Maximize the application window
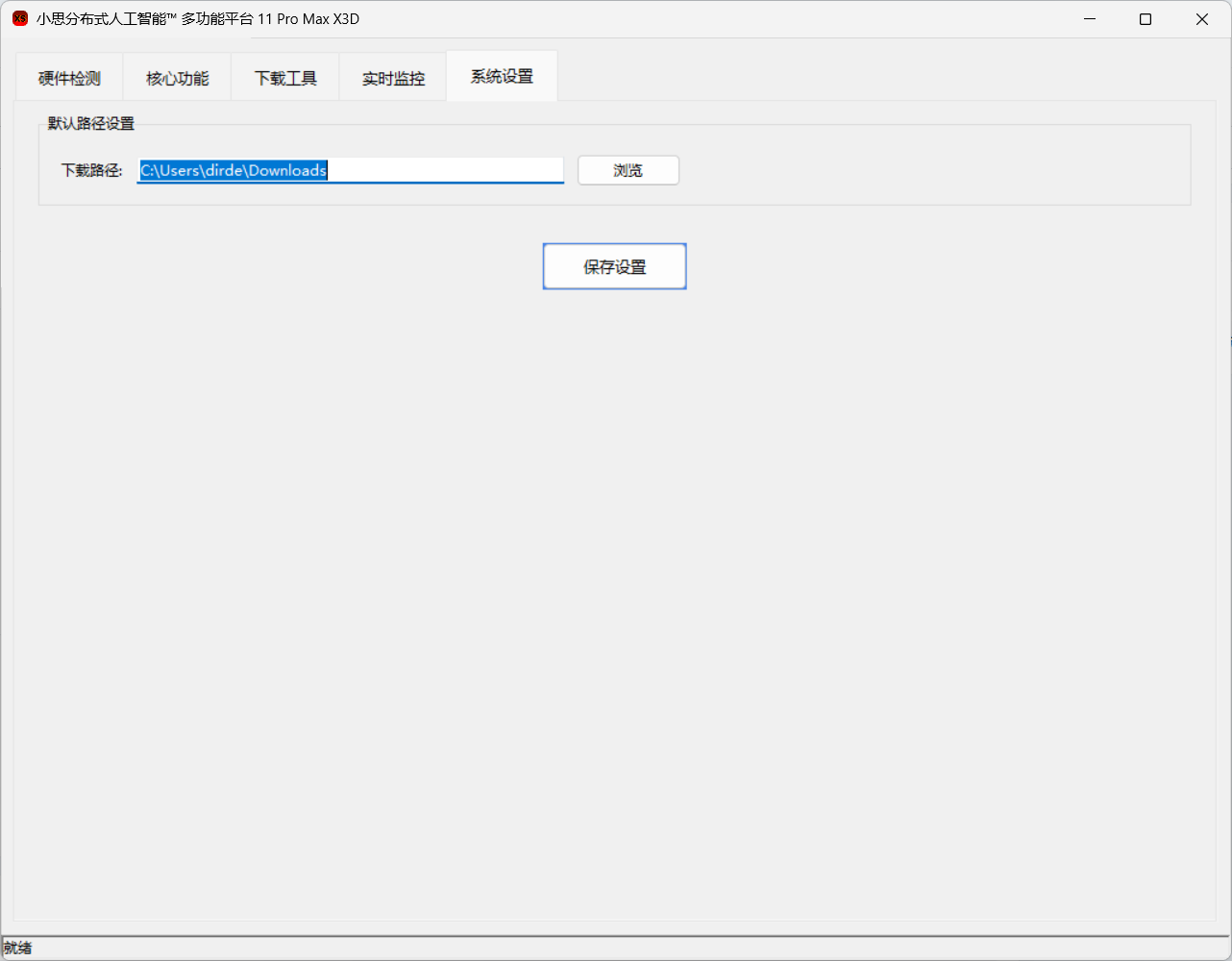The image size is (1232, 961). click(1146, 19)
